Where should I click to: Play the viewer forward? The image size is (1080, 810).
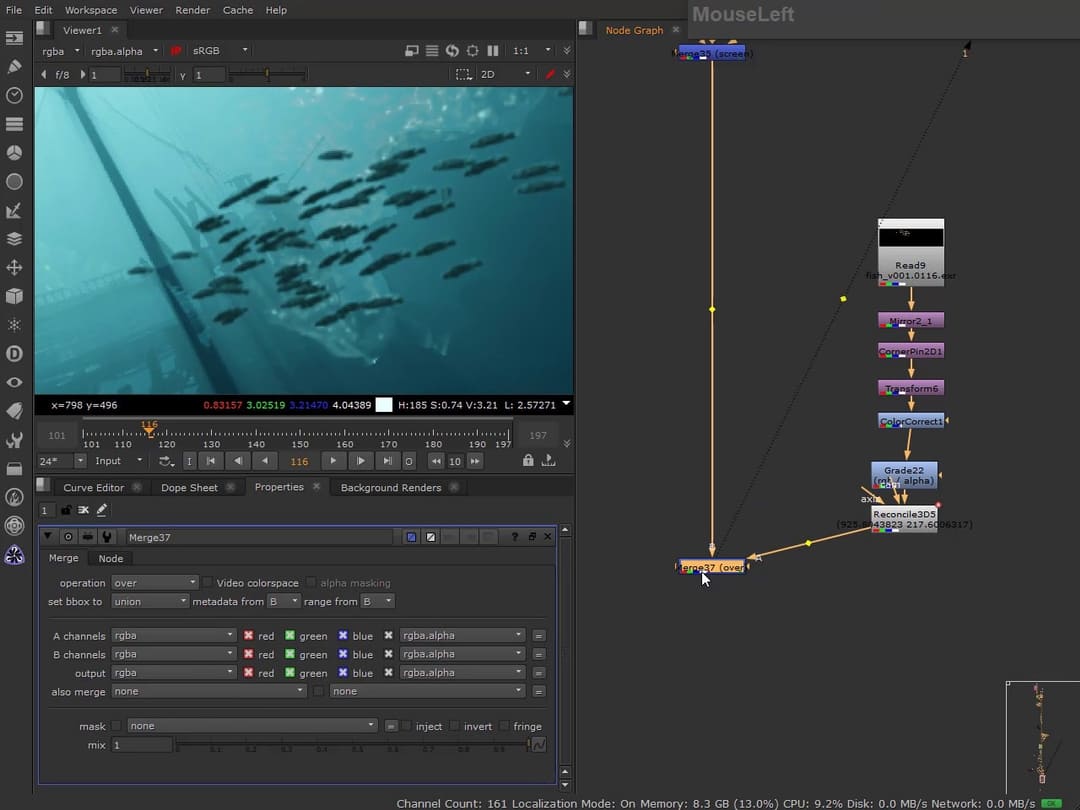(x=333, y=461)
